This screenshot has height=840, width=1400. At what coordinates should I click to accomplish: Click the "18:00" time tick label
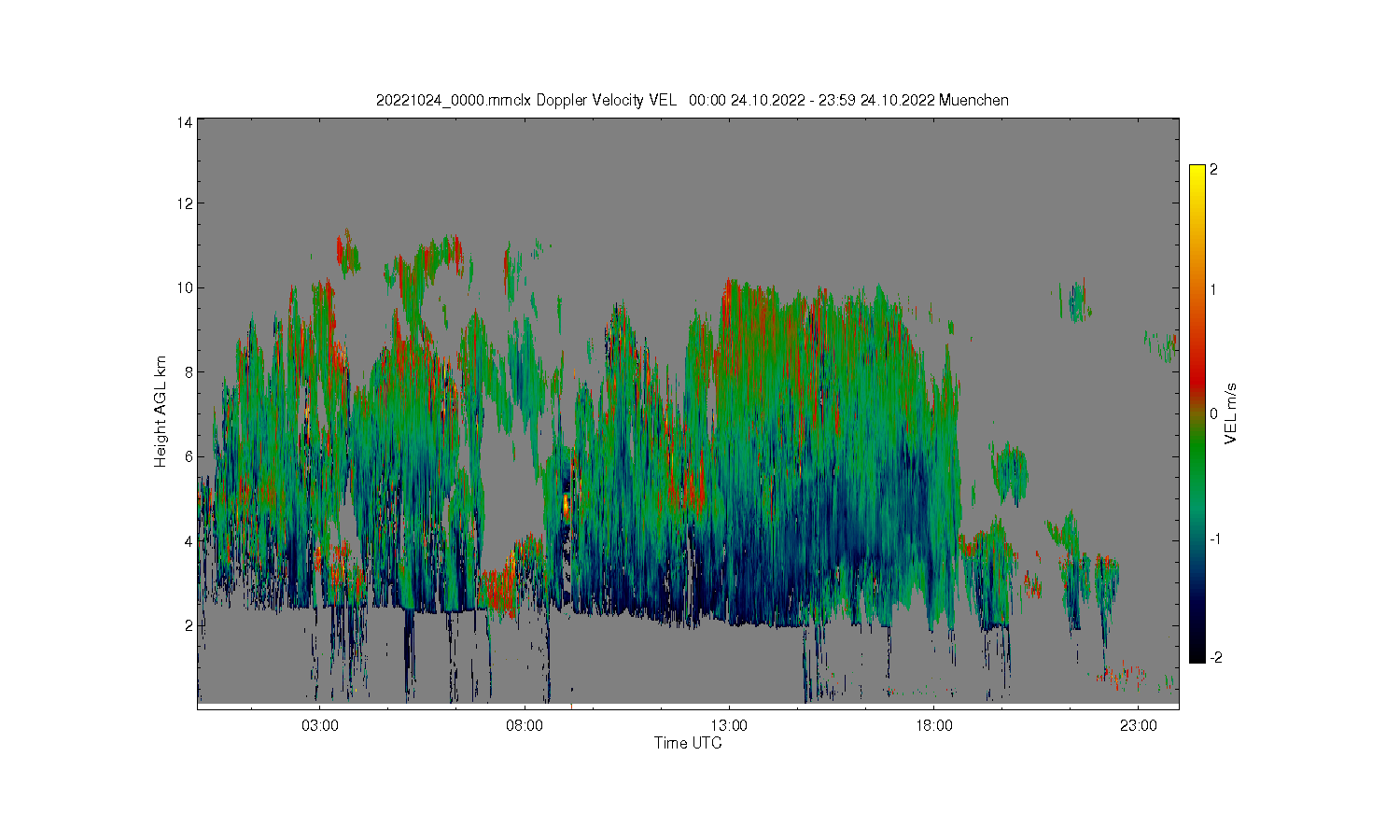click(x=933, y=725)
